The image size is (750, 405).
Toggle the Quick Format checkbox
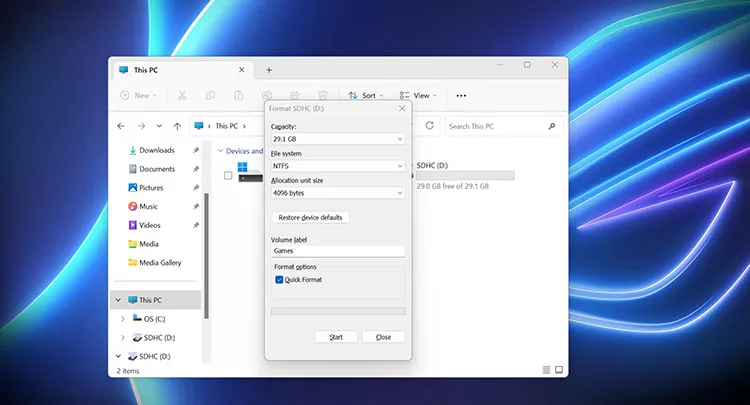coord(279,280)
